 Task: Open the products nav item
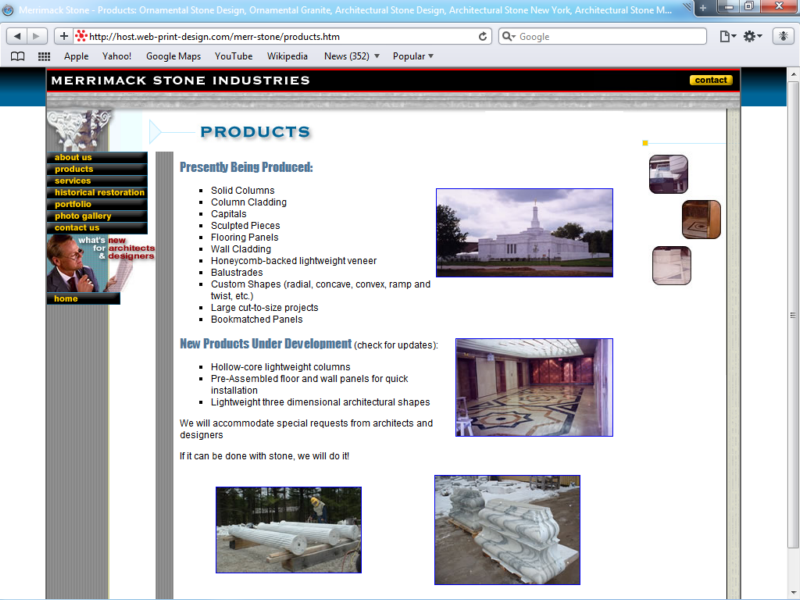97,169
